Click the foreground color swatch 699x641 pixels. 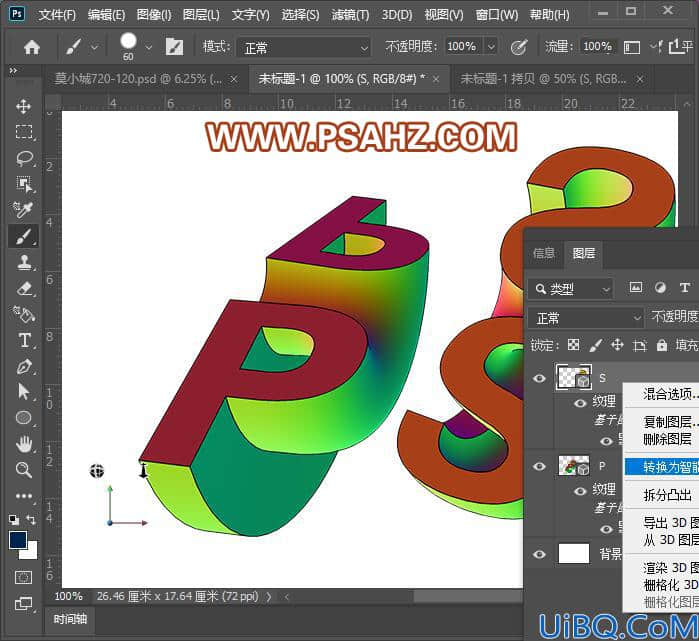[18, 540]
